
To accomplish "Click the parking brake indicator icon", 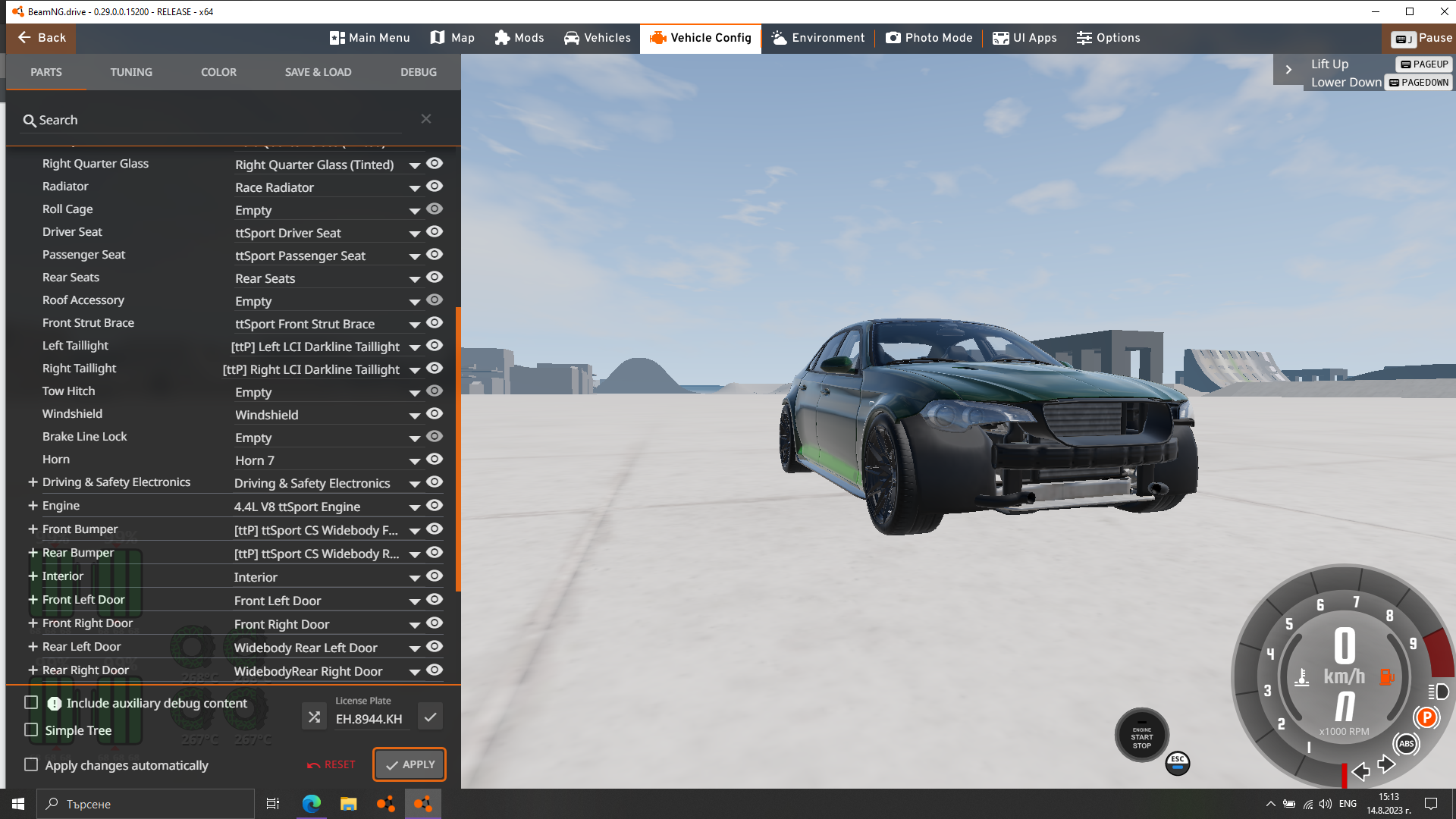I will click(x=1426, y=717).
